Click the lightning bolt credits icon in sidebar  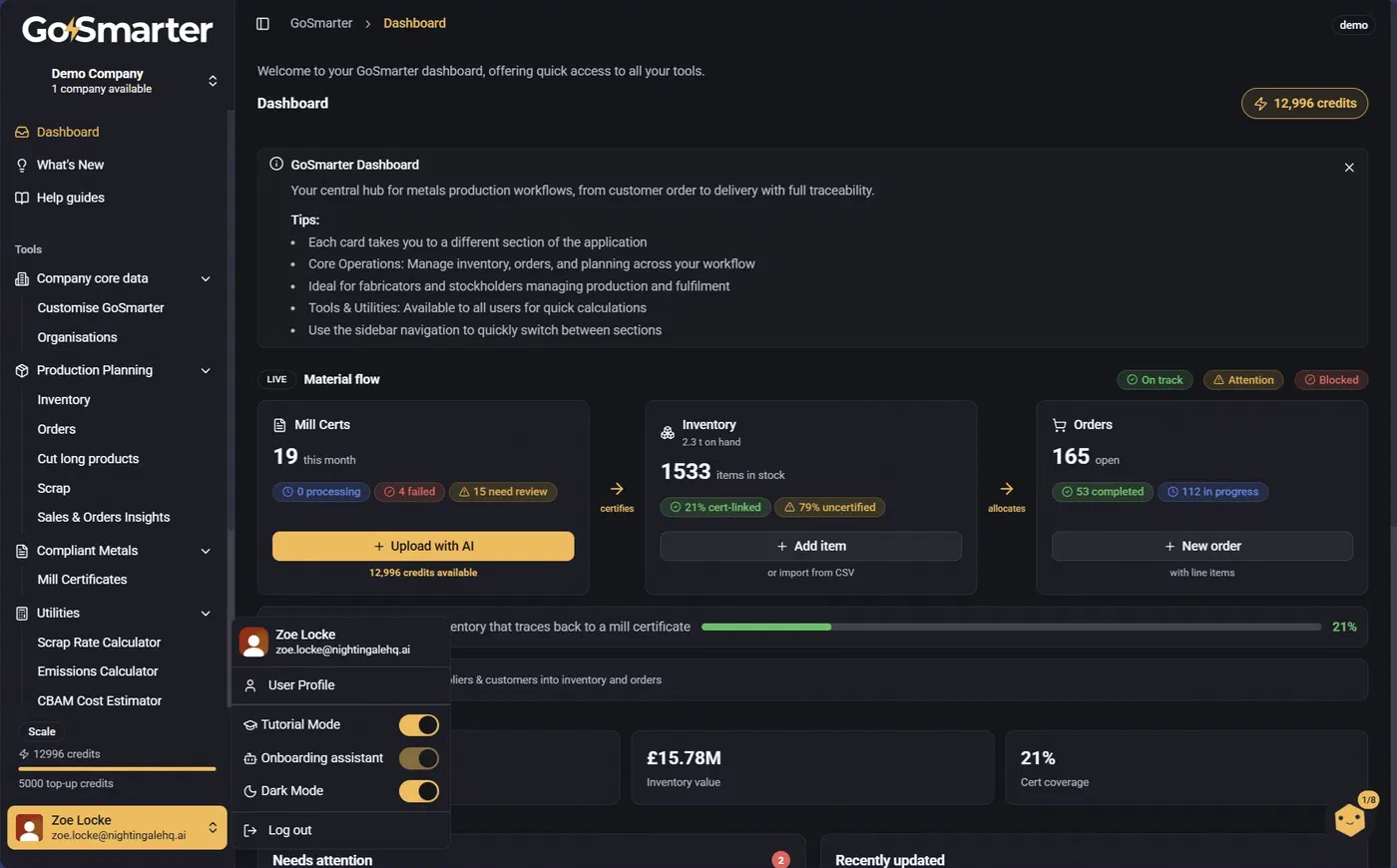(x=24, y=754)
